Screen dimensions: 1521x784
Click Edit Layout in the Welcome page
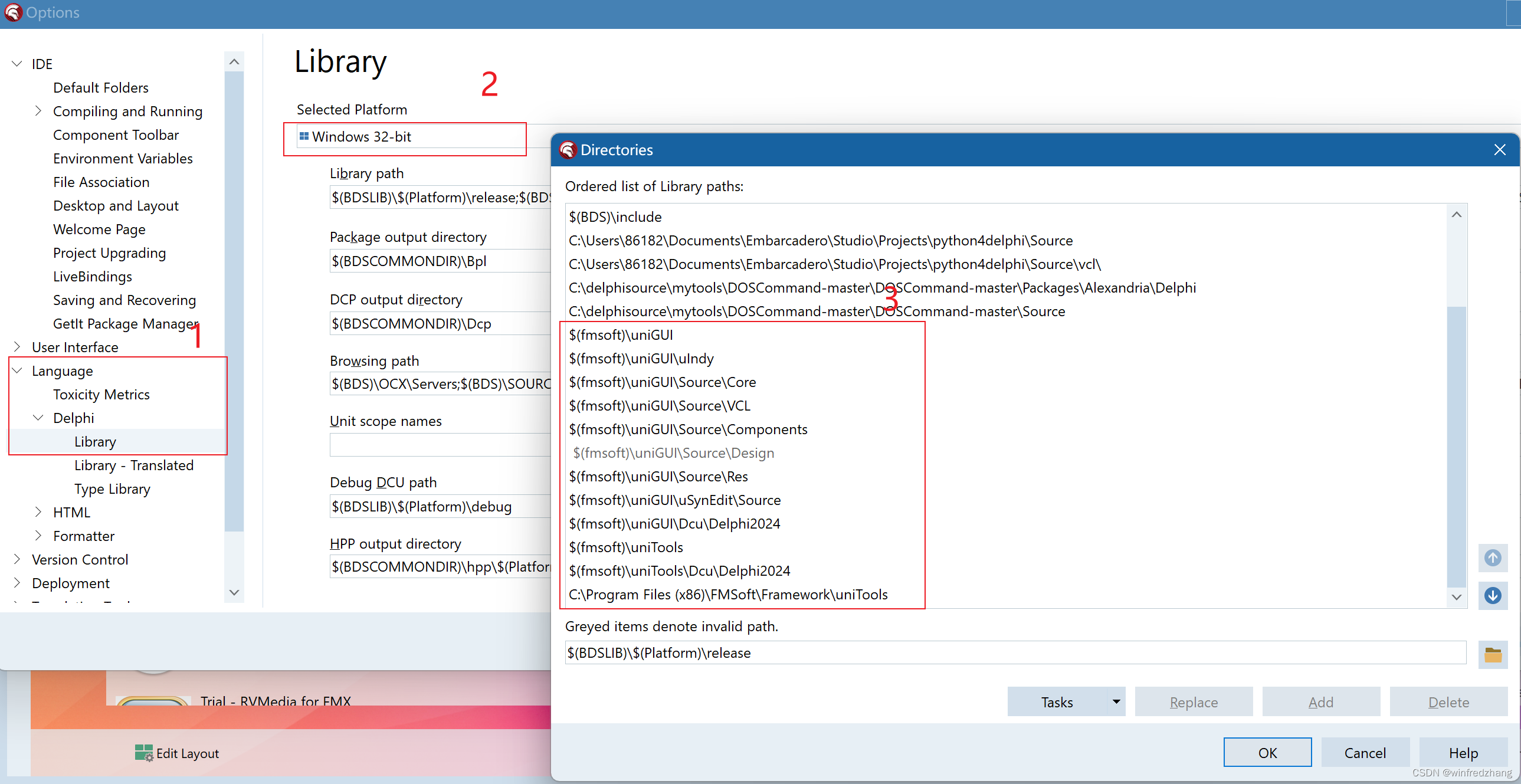coord(177,753)
